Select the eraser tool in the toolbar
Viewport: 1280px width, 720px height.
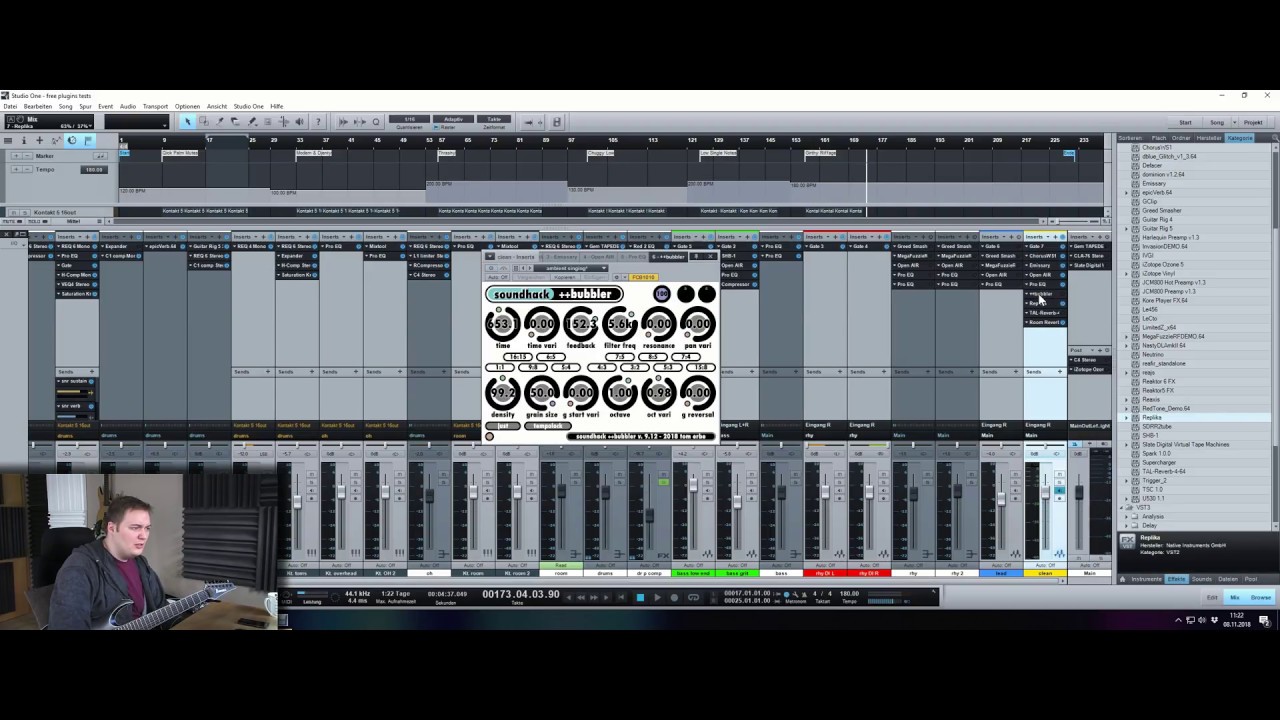tap(235, 122)
